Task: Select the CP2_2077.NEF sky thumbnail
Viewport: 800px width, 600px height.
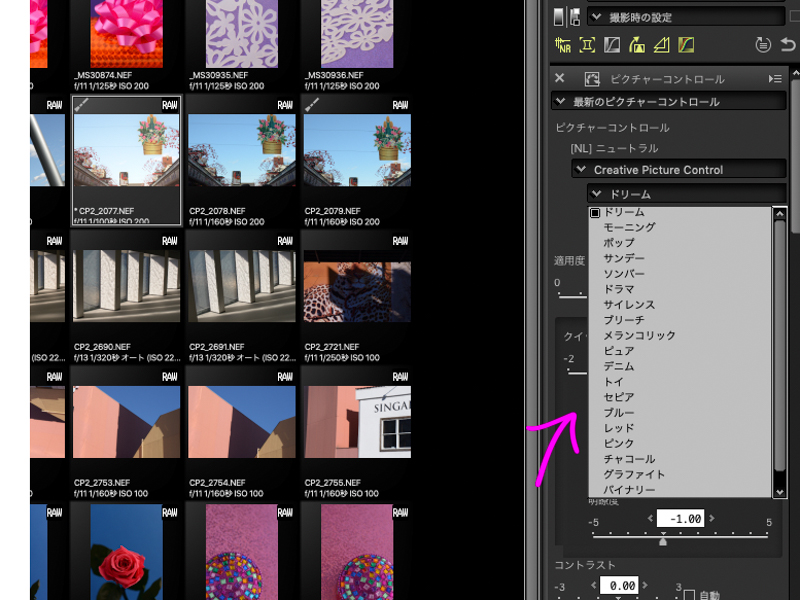Action: pos(127,151)
